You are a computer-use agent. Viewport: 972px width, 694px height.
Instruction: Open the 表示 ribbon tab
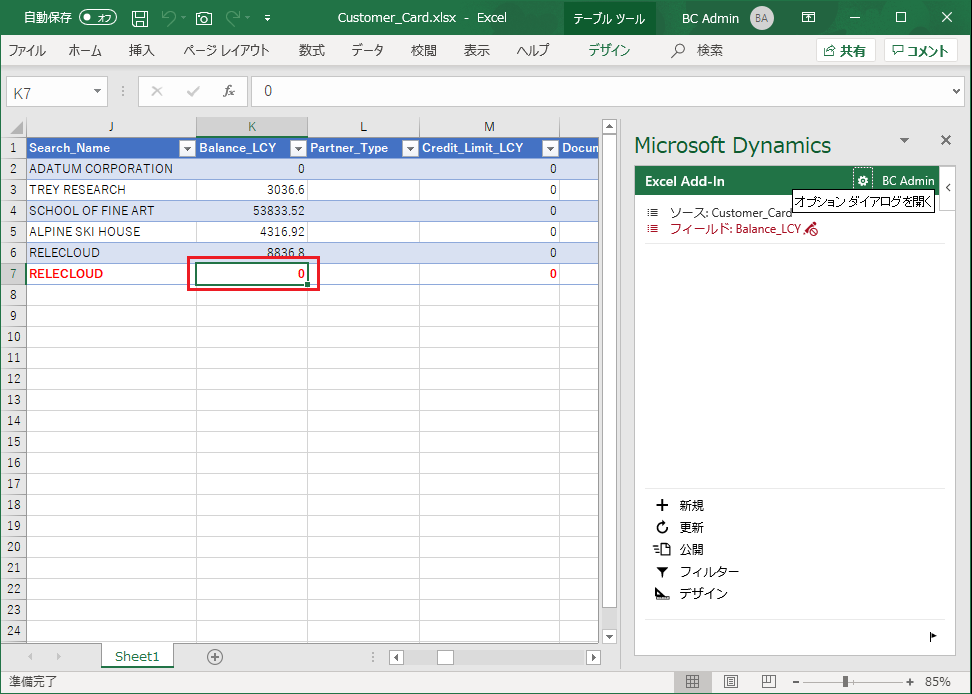(477, 50)
